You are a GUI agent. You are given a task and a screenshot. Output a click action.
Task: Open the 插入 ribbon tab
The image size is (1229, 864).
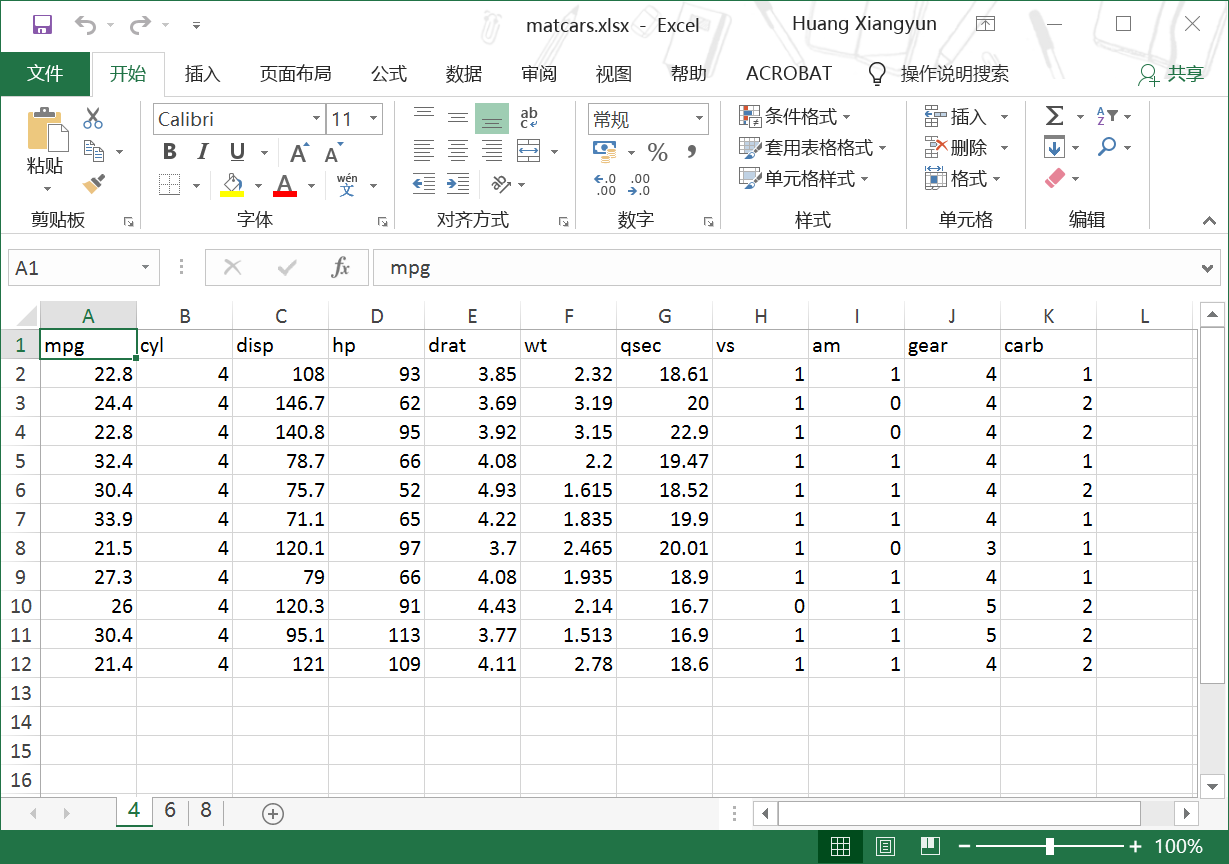[x=202, y=74]
